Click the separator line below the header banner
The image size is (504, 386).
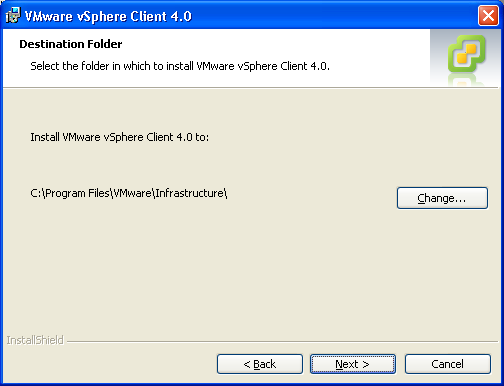point(250,88)
